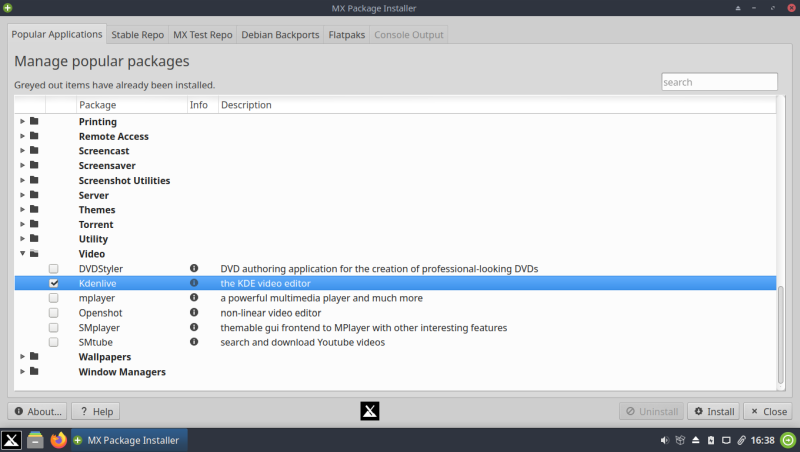Click MX Package Installer taskbar button
The image size is (800, 452).
(129, 440)
